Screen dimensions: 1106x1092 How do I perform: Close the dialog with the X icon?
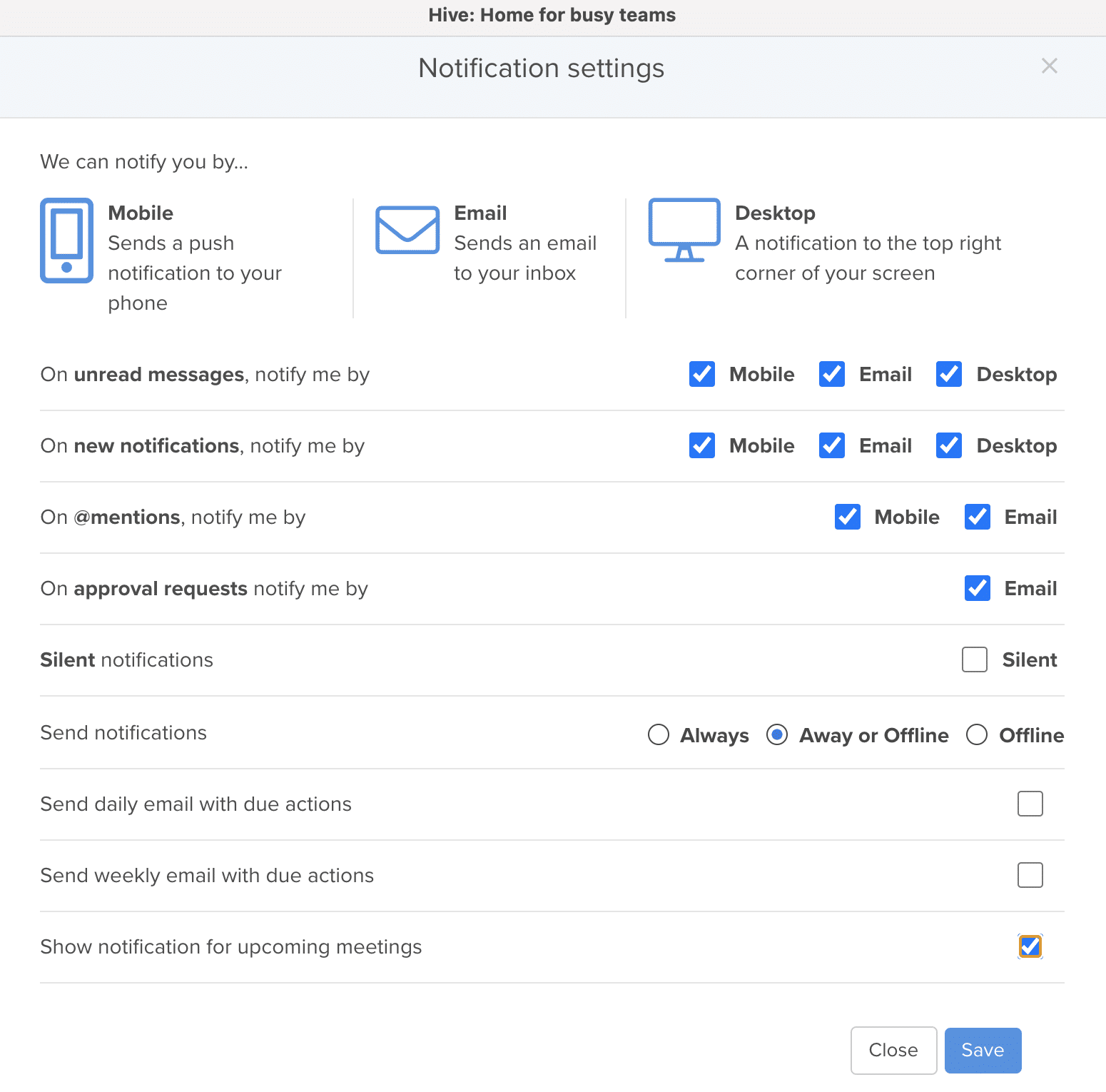tap(1049, 66)
